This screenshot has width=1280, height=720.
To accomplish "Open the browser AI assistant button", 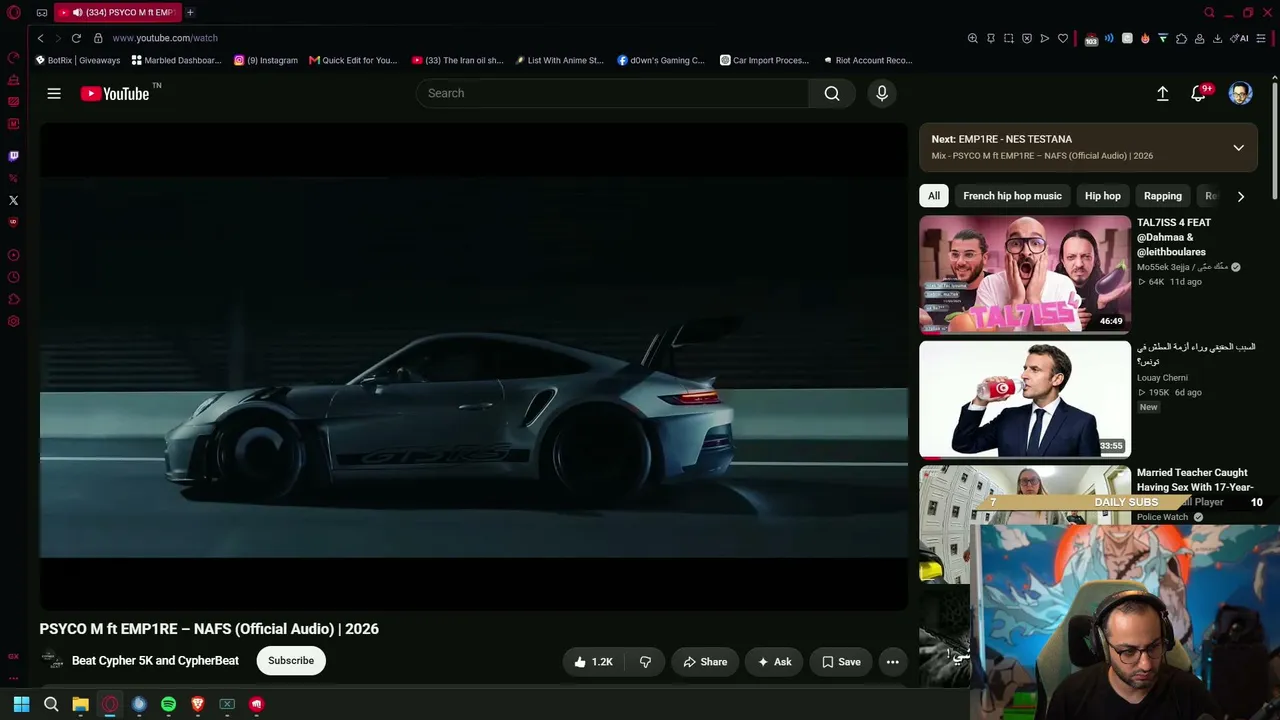I will click(1241, 38).
